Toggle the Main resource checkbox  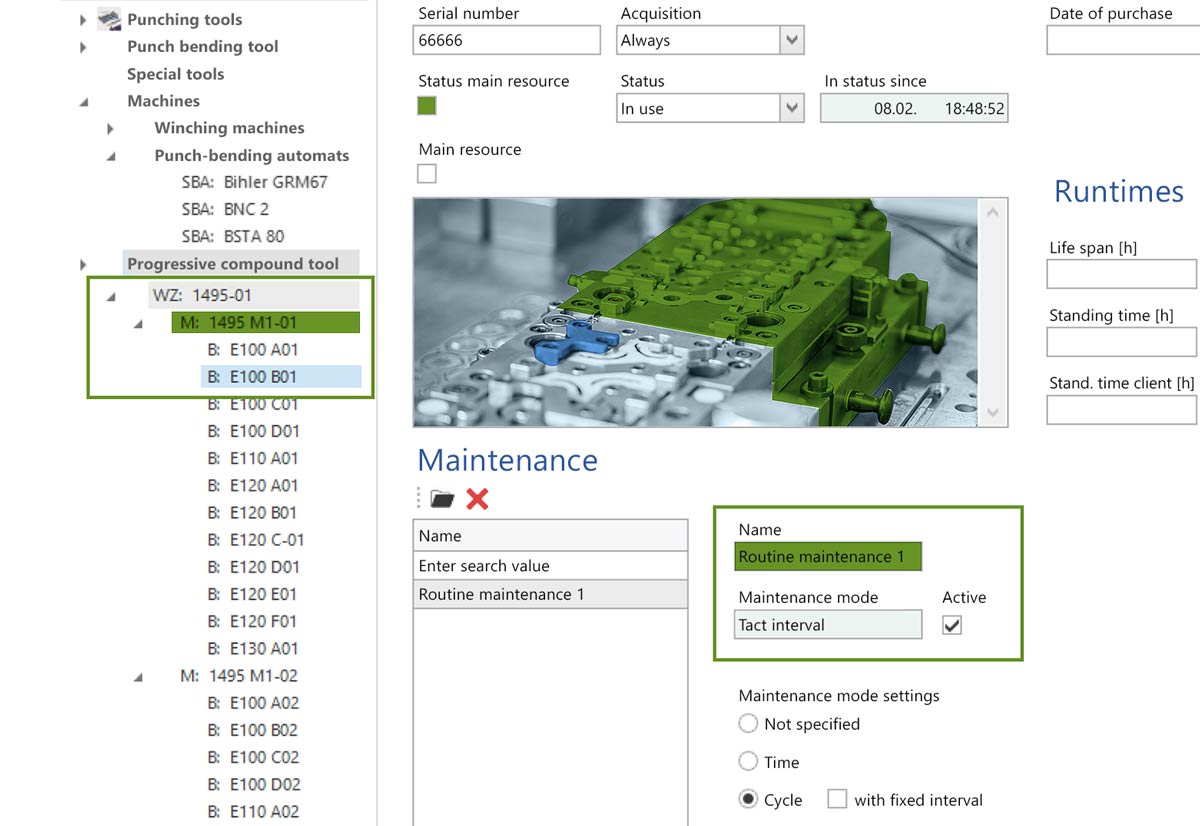(x=427, y=174)
